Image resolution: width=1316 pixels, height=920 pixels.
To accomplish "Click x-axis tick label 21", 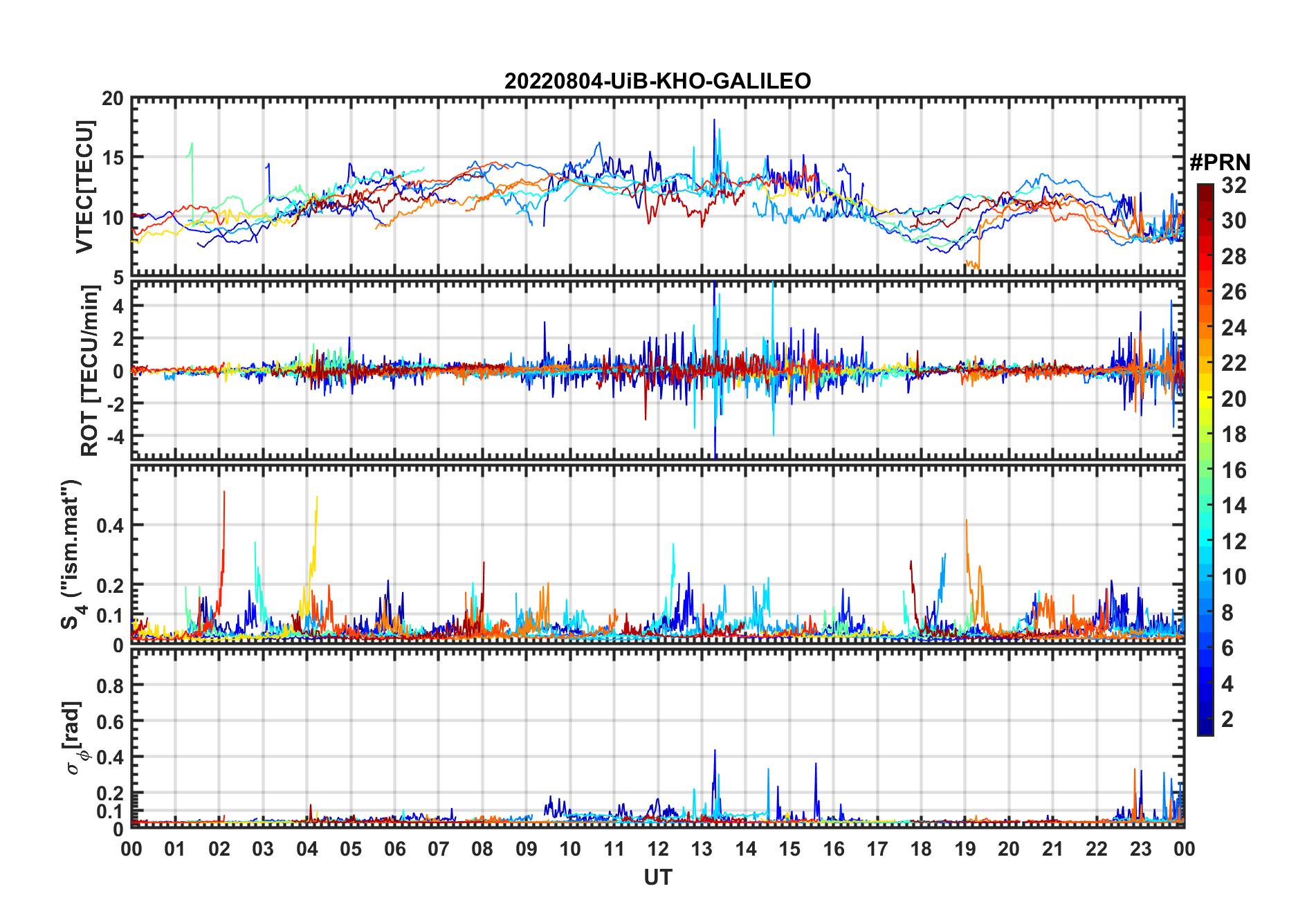I will pos(1052,849).
